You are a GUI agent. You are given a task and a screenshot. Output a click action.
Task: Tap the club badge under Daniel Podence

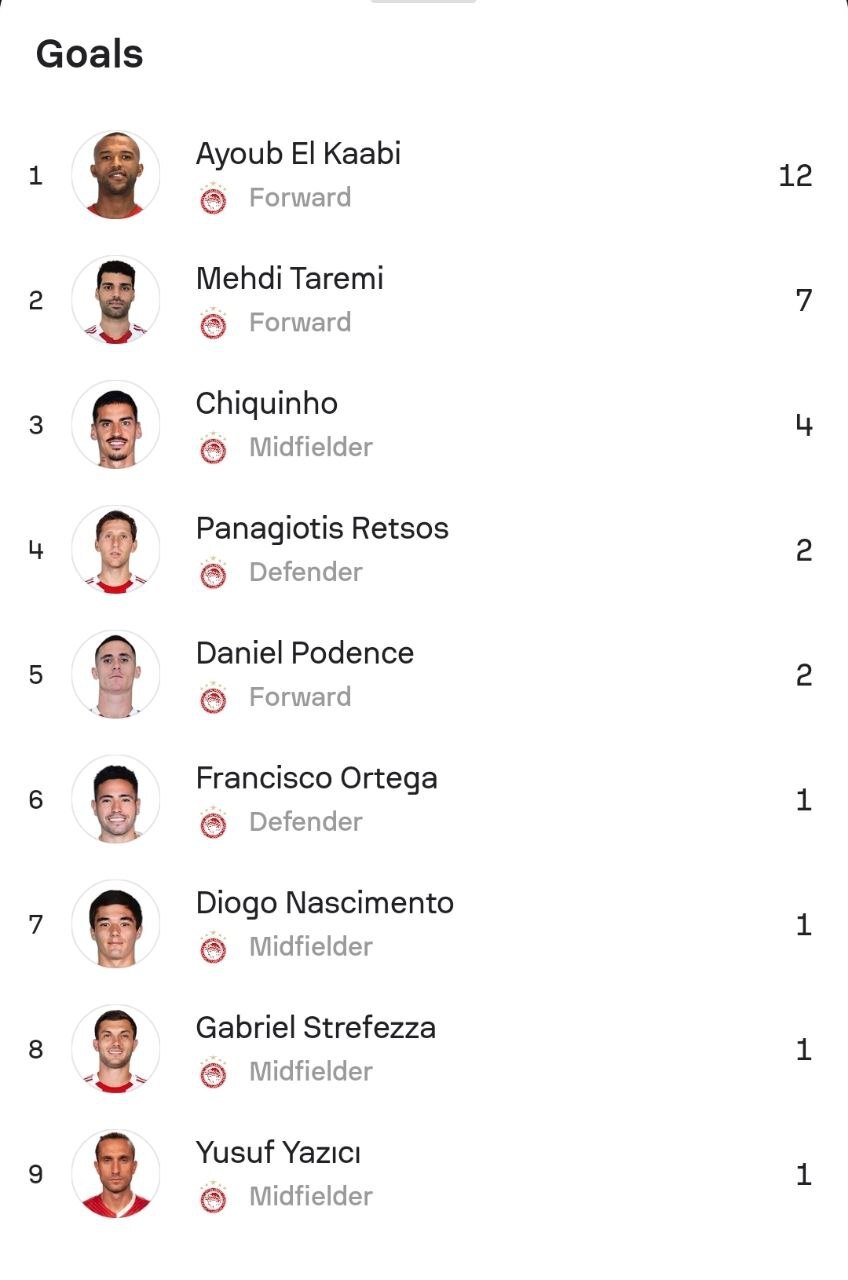coord(213,699)
